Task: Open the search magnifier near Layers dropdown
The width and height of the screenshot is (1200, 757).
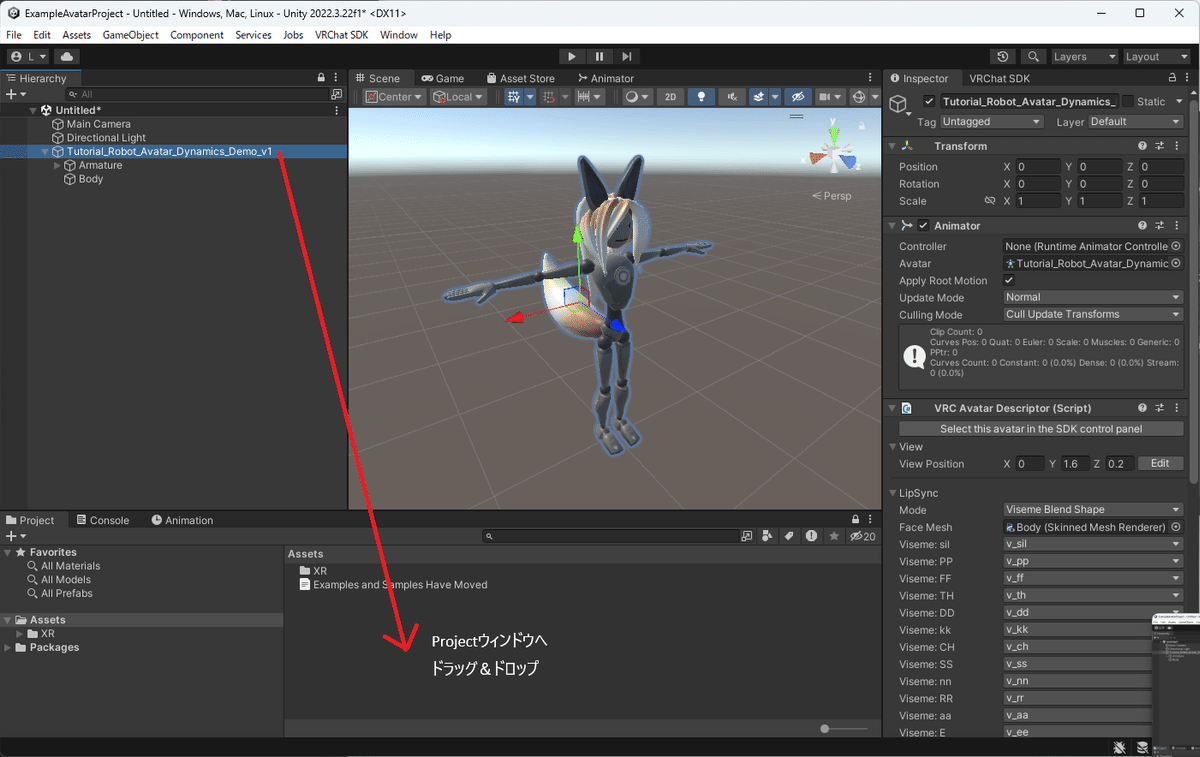Action: tap(1033, 56)
